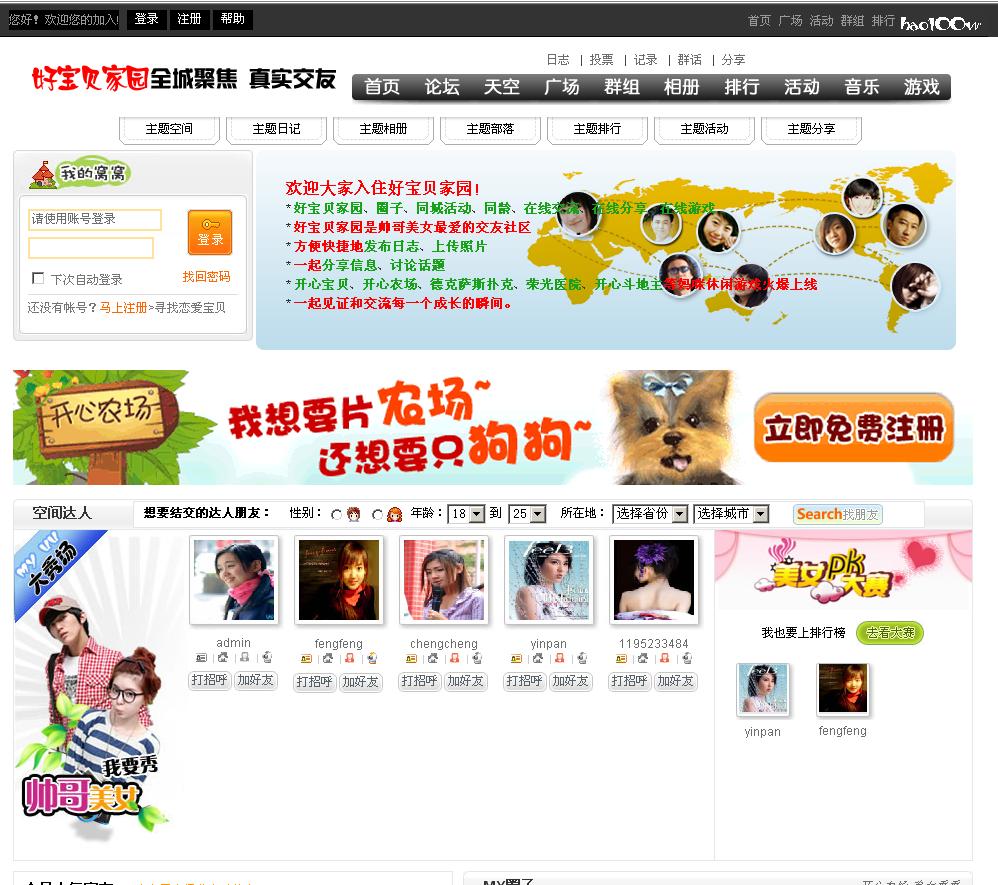Click the male face gender icon
The height and width of the screenshot is (885, 998).
[x=354, y=514]
